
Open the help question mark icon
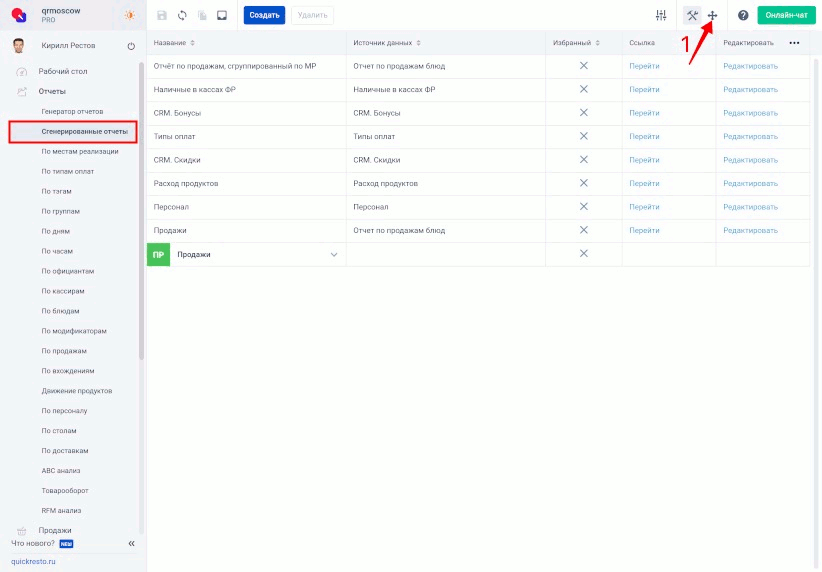(x=743, y=15)
